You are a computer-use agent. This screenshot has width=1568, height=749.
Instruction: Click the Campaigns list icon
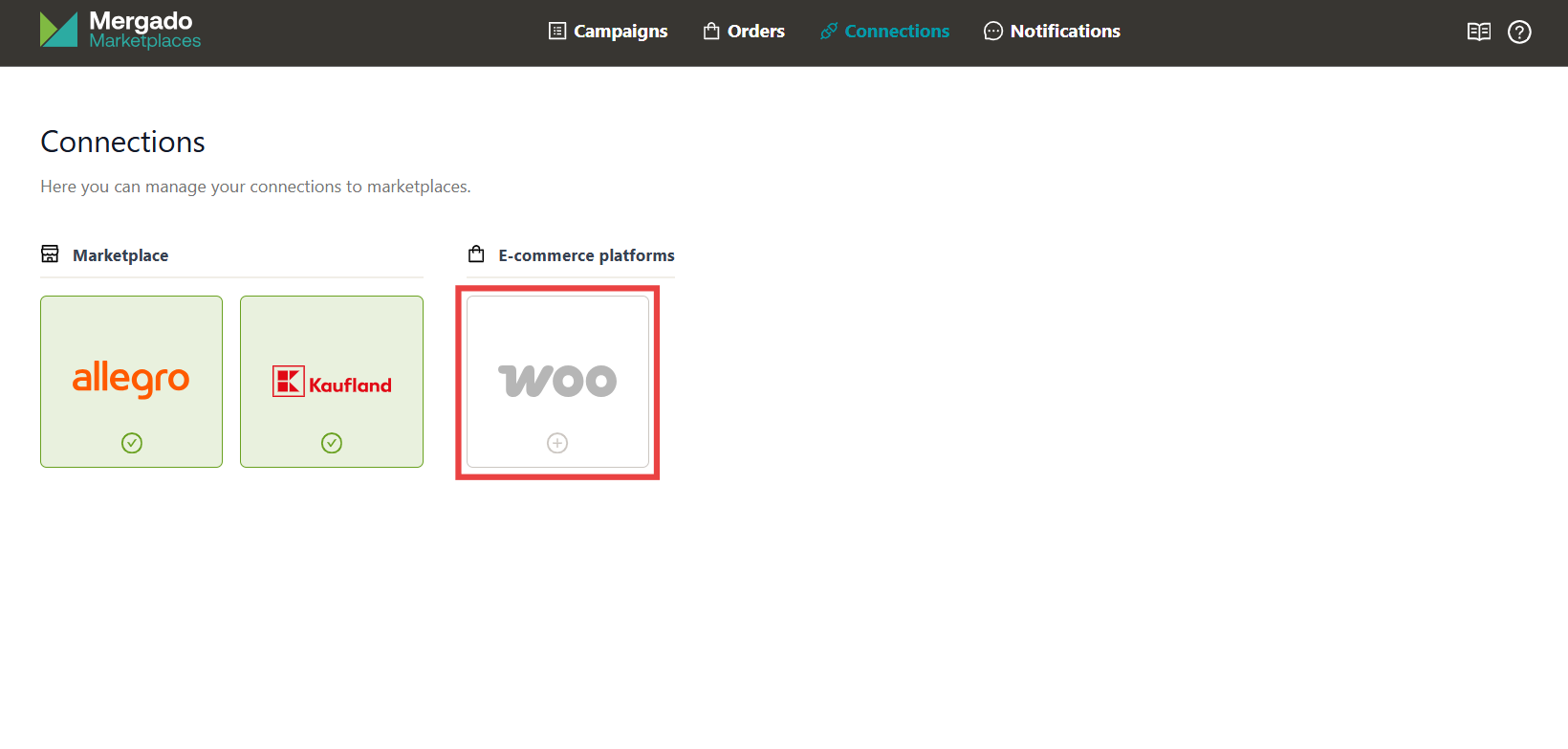[x=557, y=31]
